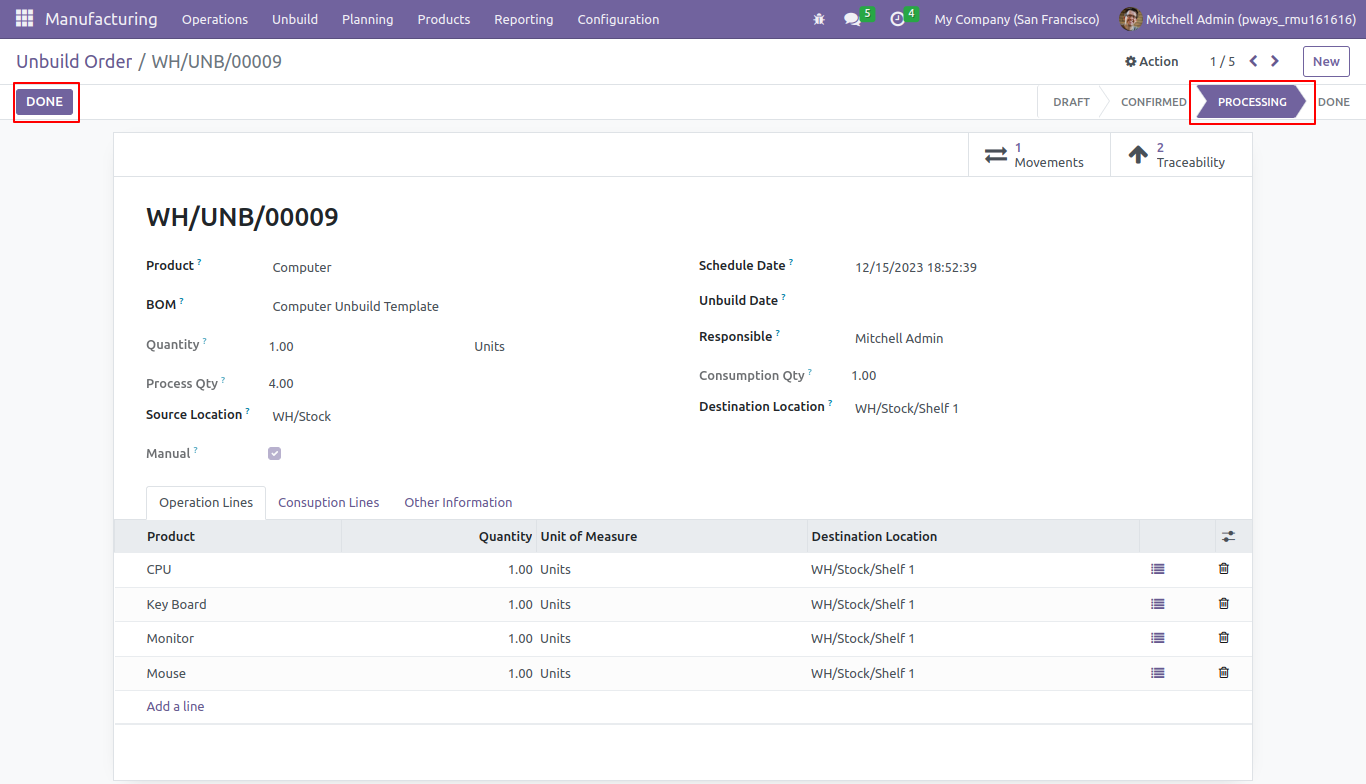Go to next record with right chevron
Image resolution: width=1366 pixels, height=784 pixels.
1275,61
